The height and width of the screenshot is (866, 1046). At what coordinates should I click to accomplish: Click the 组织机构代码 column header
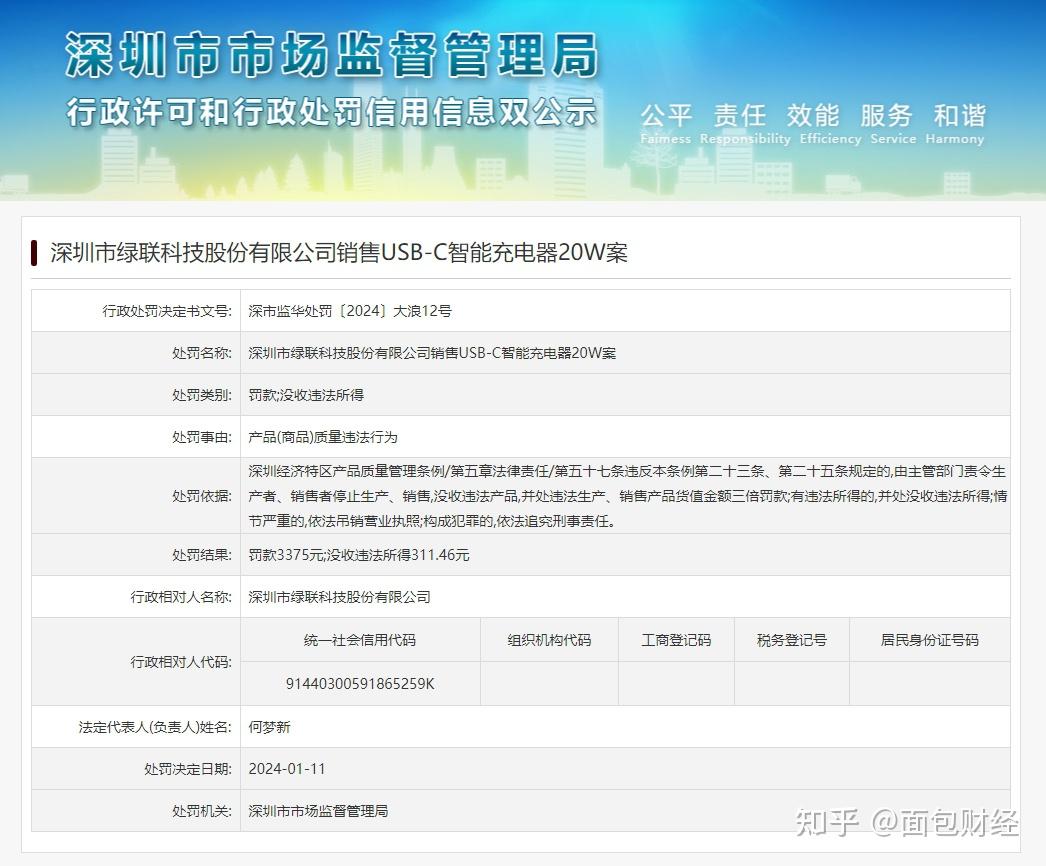click(550, 640)
